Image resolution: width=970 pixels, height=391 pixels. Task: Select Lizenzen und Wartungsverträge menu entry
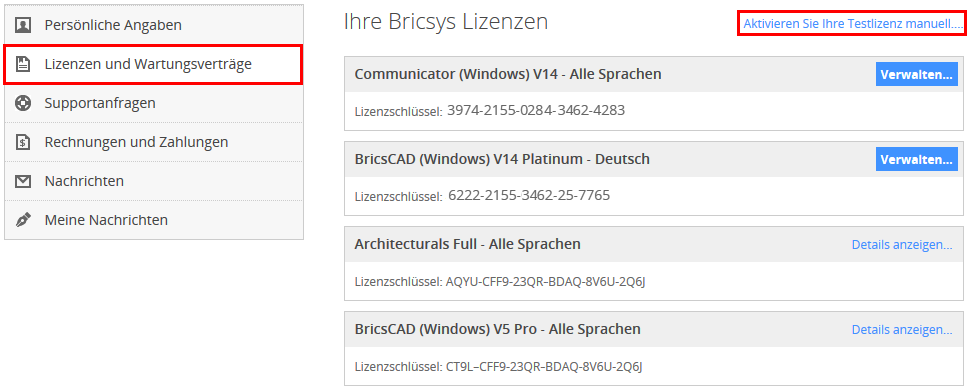pyautogui.click(x=153, y=64)
